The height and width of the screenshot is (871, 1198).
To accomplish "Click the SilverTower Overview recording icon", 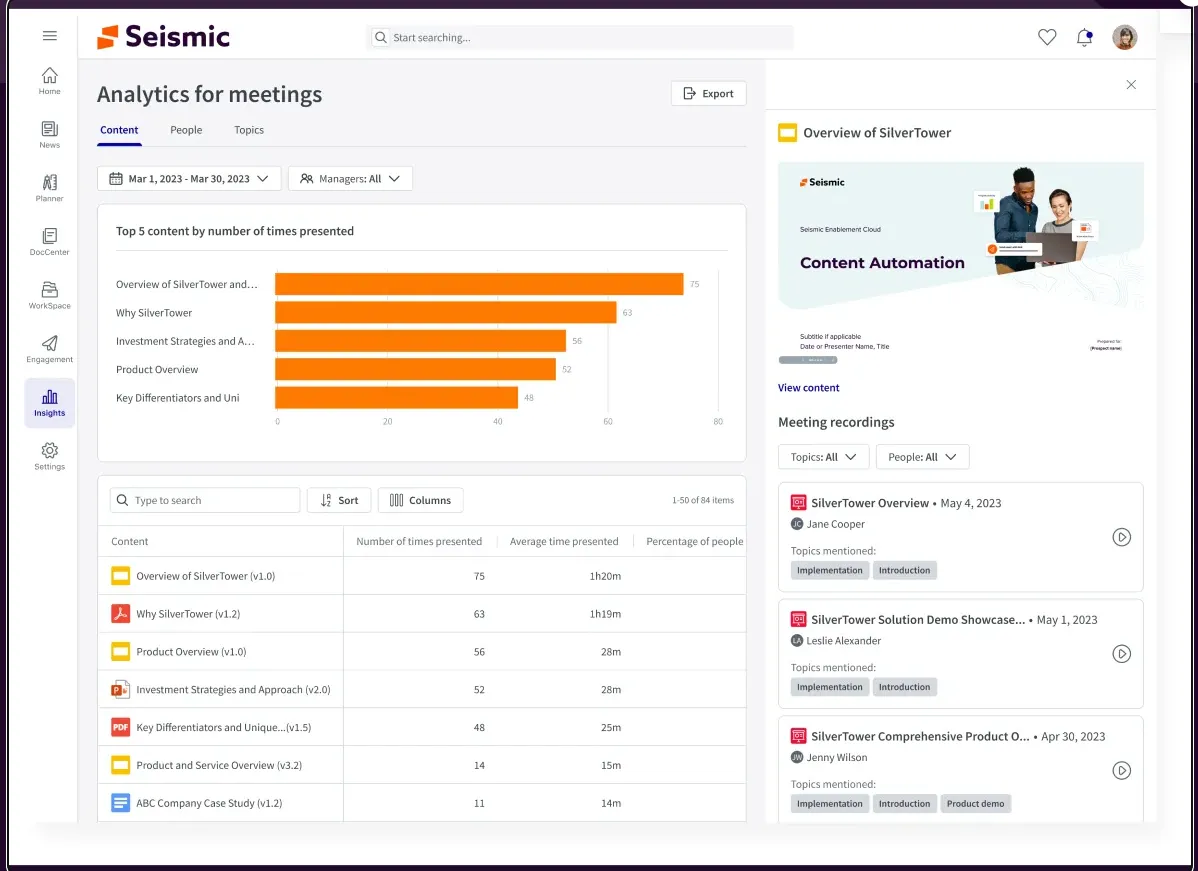I will point(798,503).
